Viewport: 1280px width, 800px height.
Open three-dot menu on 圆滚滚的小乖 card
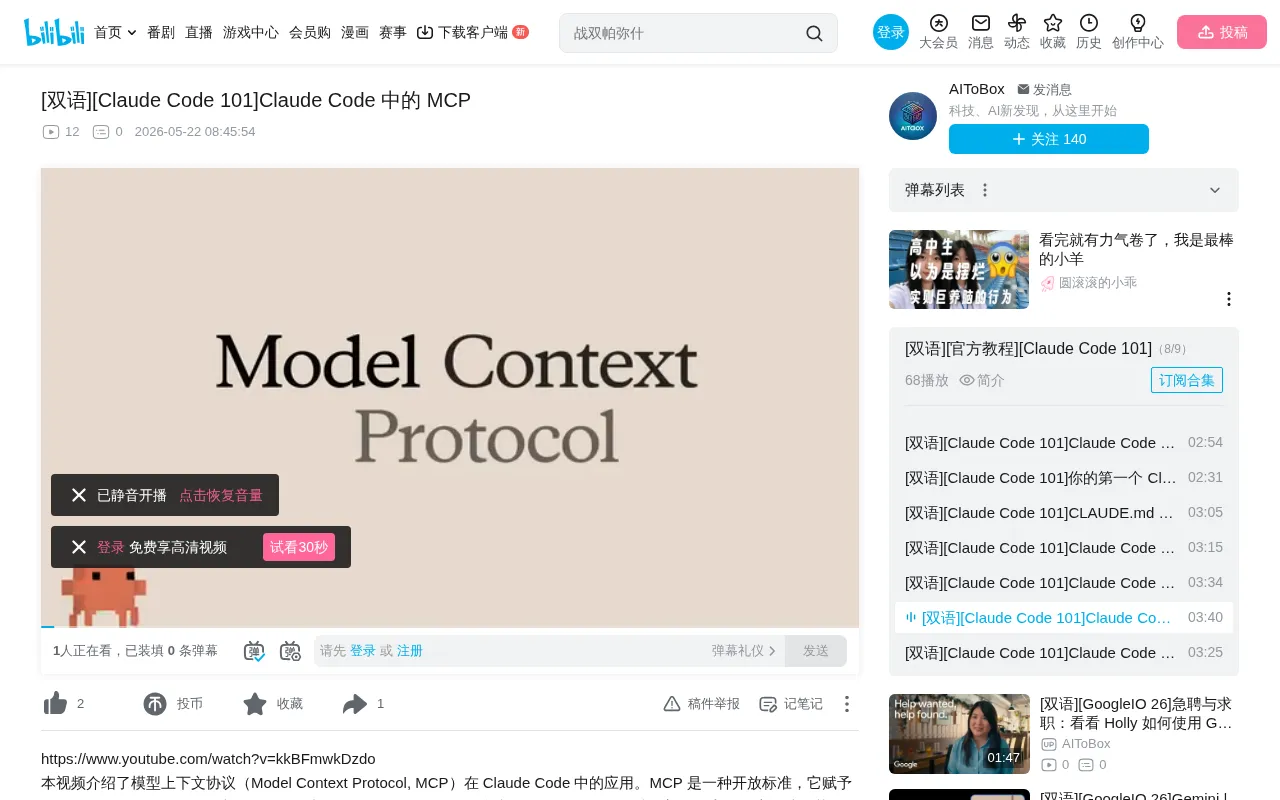click(1229, 299)
